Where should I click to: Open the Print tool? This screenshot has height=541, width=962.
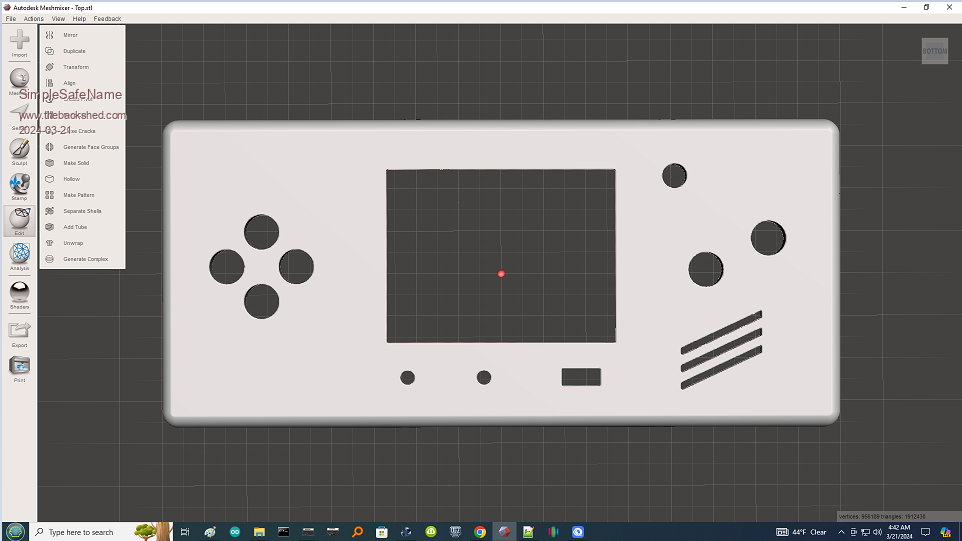[x=19, y=367]
